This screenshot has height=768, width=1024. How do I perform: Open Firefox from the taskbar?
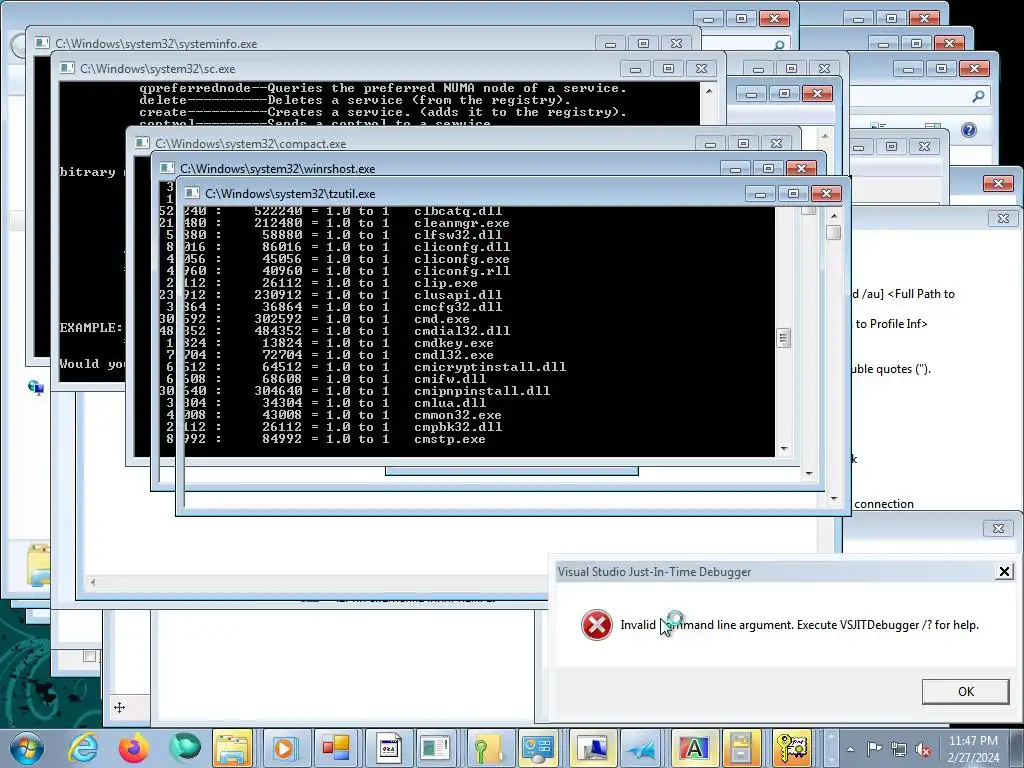coord(134,748)
